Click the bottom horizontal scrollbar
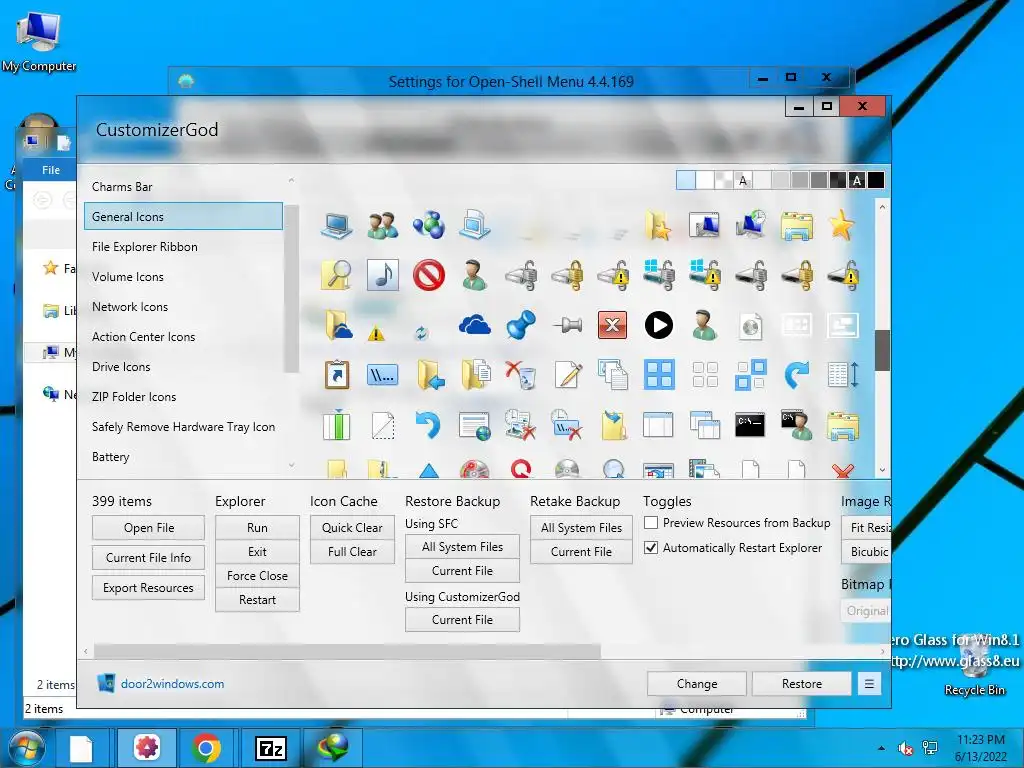Image resolution: width=1024 pixels, height=768 pixels. click(347, 651)
